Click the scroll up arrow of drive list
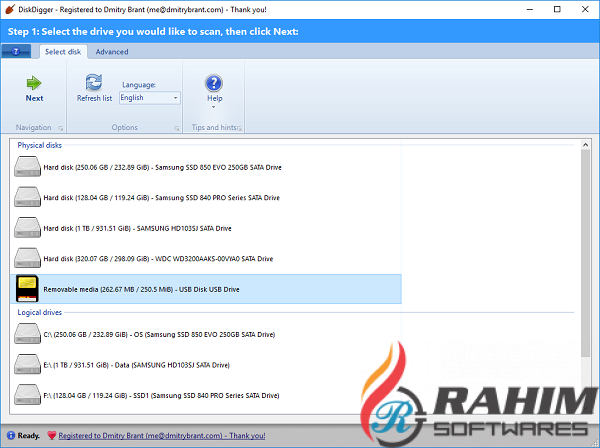Screen dimensions: 600x448 [x=585, y=145]
